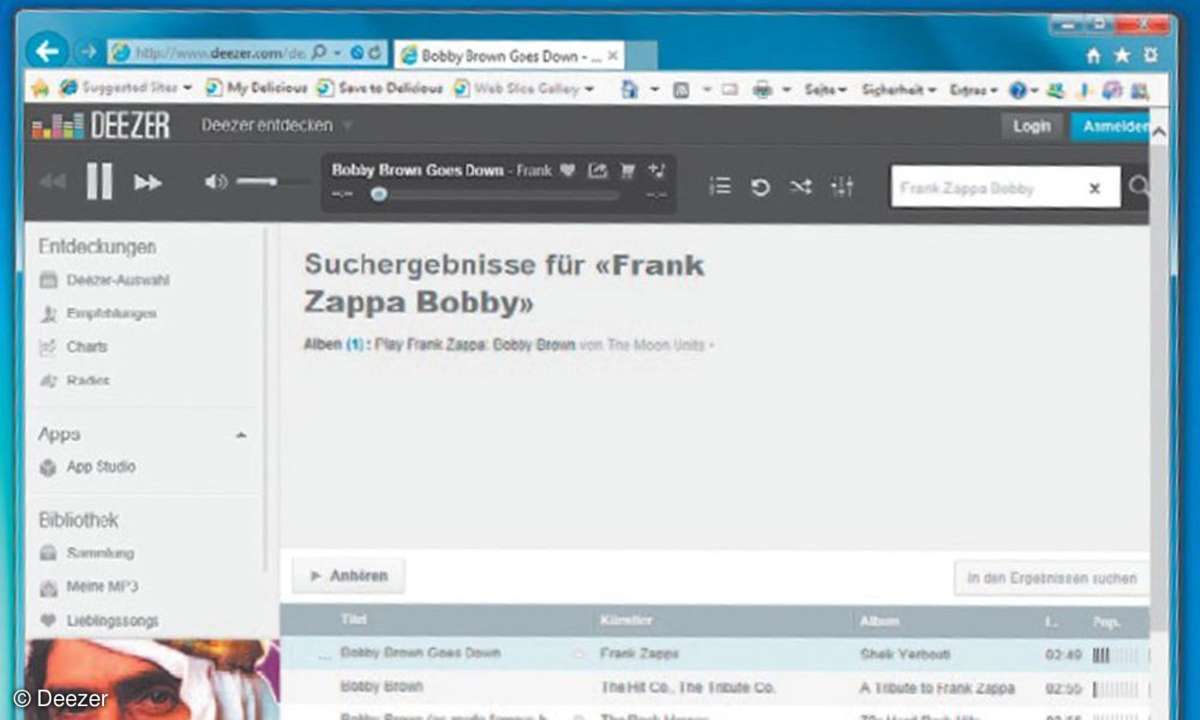
Task: Open the equalizer settings
Action: coord(842,186)
